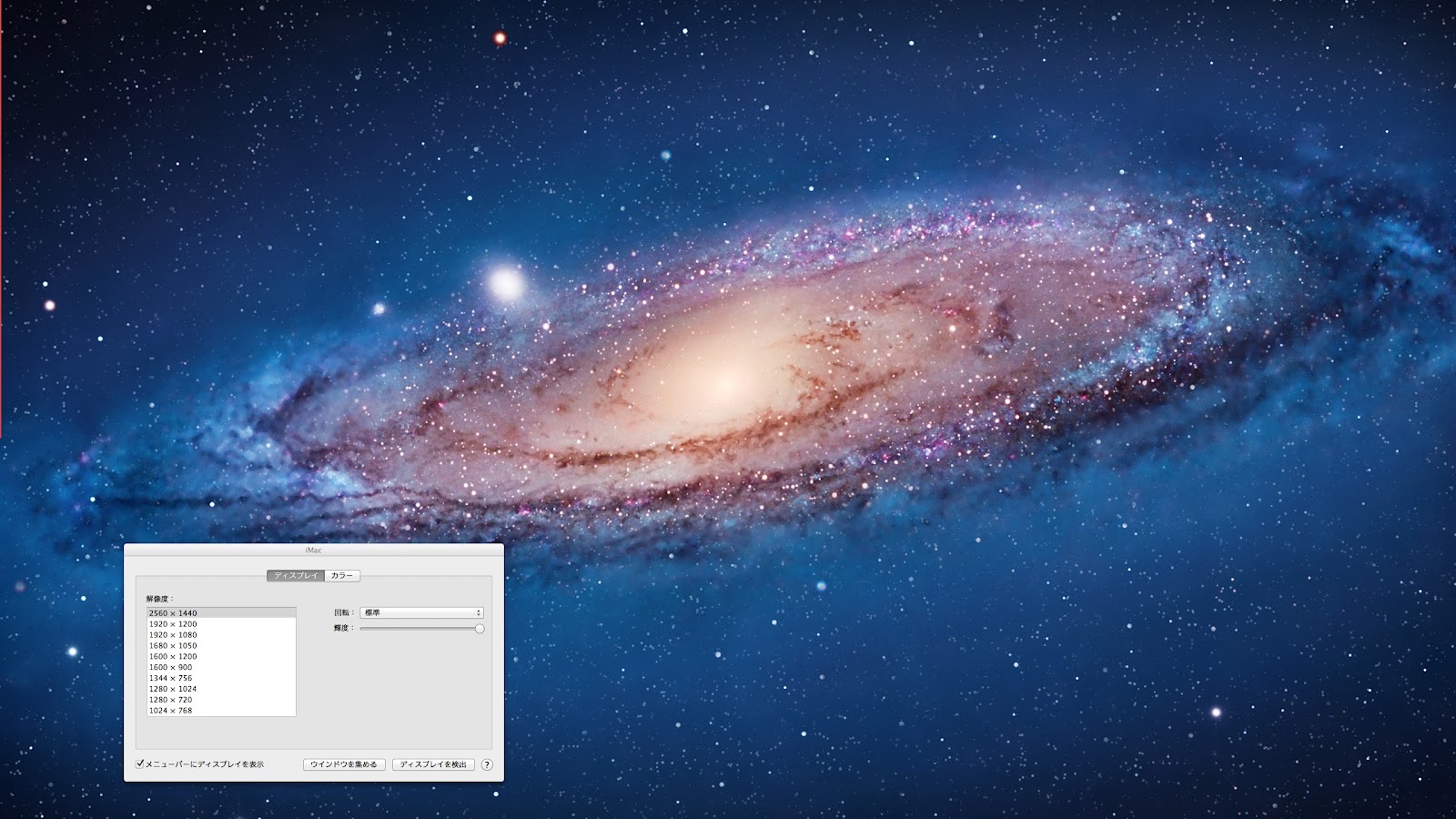The height and width of the screenshot is (819, 1456).
Task: Open the help question mark button
Action: pos(487,764)
